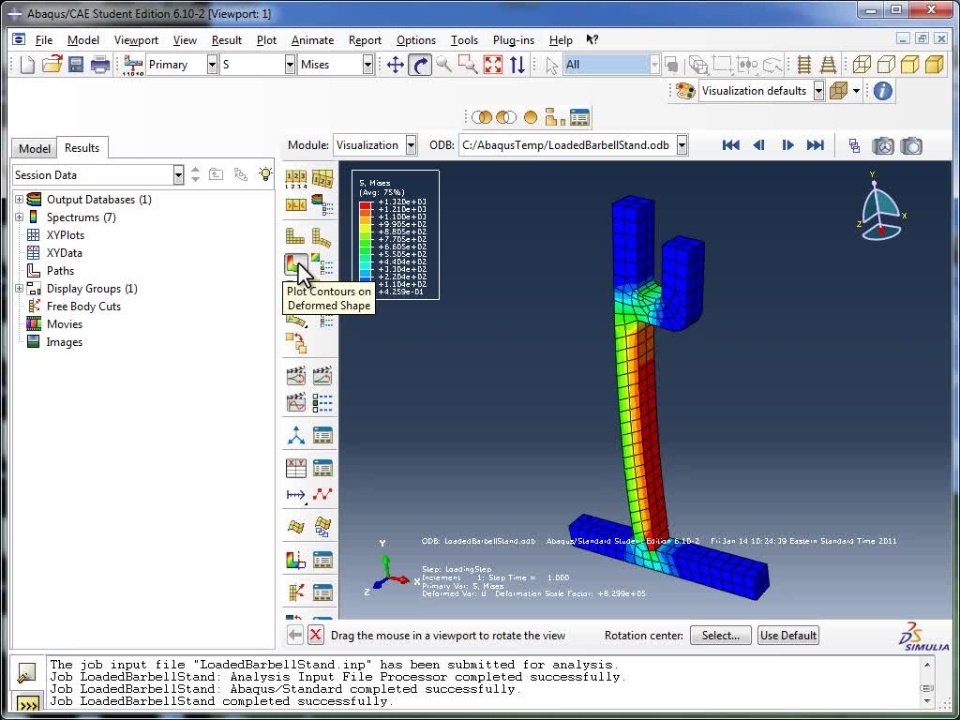Click the Cycle Views arrows icon
The image size is (960, 720).
(517, 64)
